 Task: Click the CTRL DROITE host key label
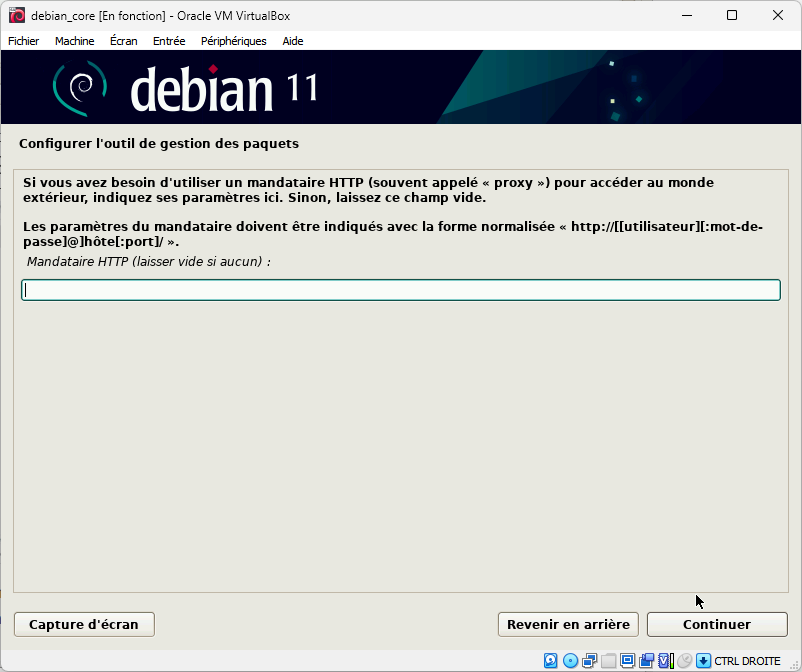pos(747,661)
